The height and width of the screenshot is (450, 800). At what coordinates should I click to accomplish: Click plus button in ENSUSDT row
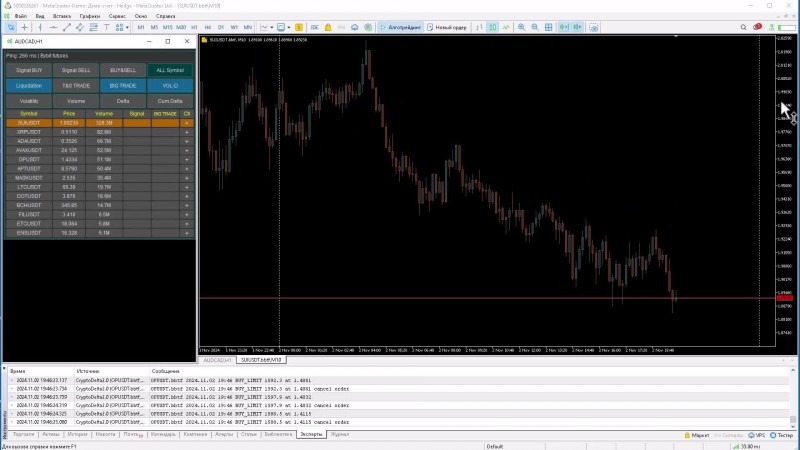(x=187, y=233)
